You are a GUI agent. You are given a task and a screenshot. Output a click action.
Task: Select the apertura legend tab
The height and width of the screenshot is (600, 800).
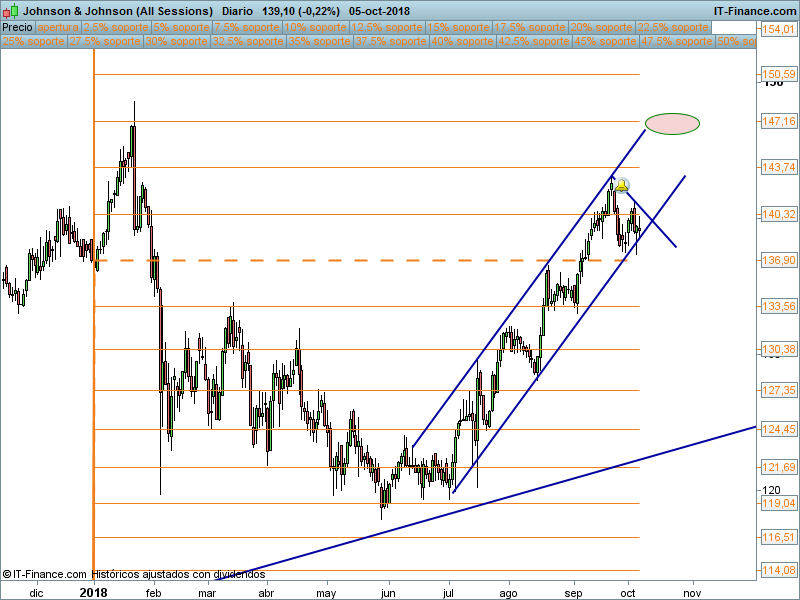pyautogui.click(x=58, y=28)
